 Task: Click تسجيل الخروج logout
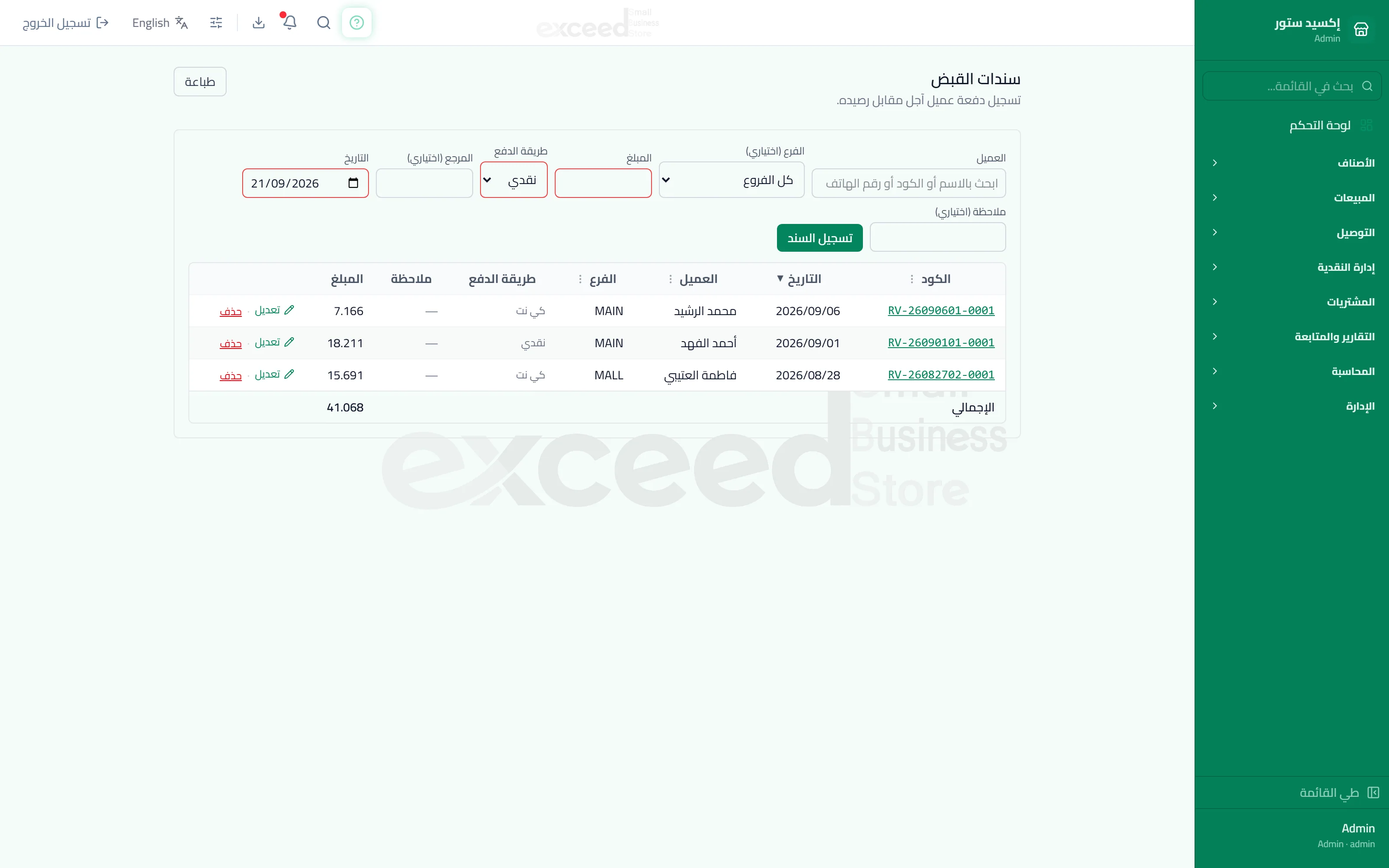(x=66, y=23)
